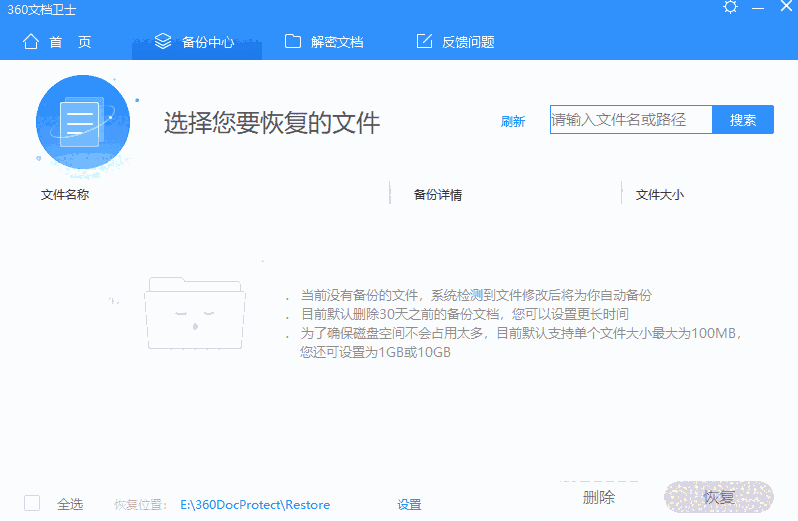Click the decrypt documents folder icon
Screen dimensions: 798x521
293,41
